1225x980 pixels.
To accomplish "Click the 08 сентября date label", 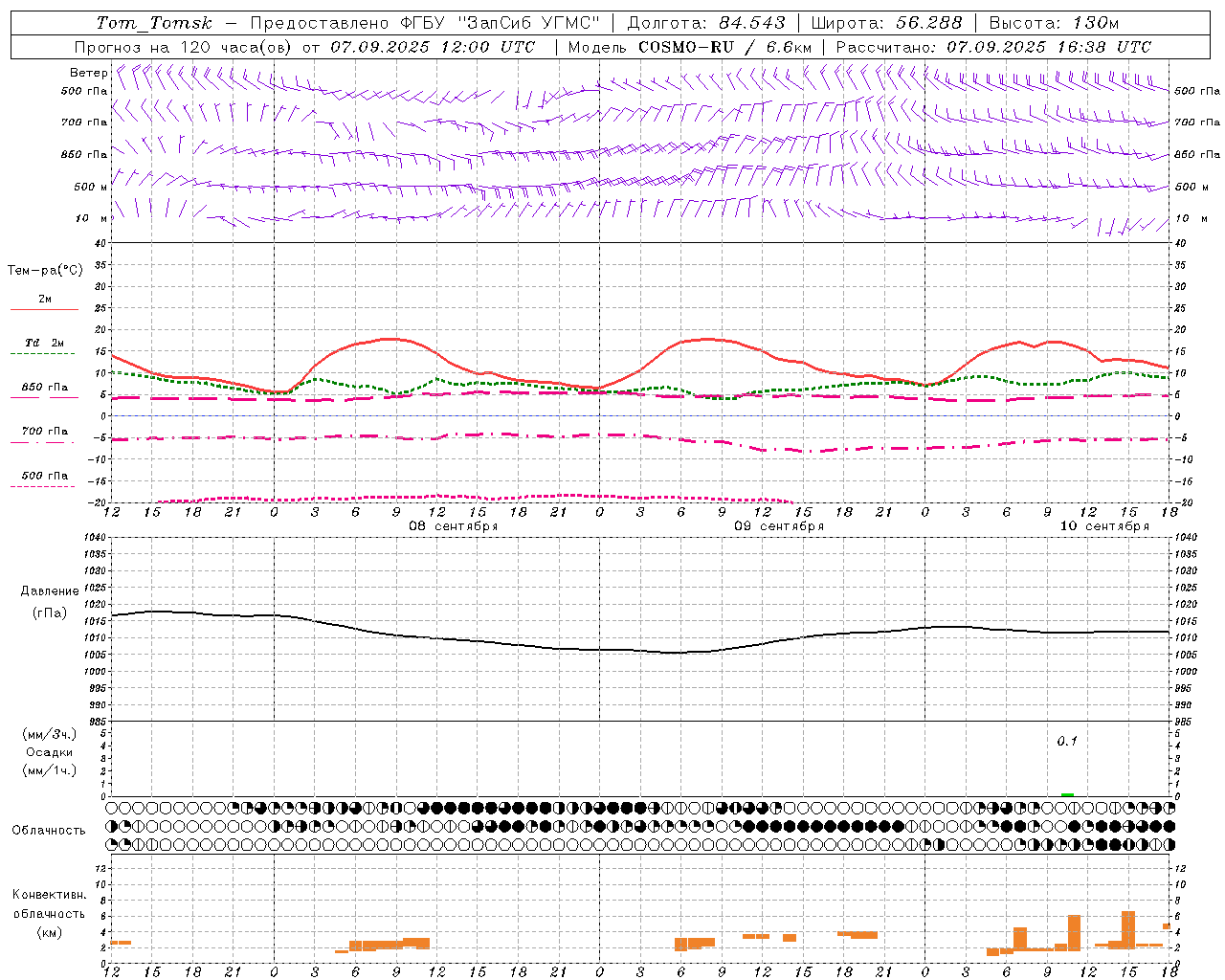I will point(453,526).
